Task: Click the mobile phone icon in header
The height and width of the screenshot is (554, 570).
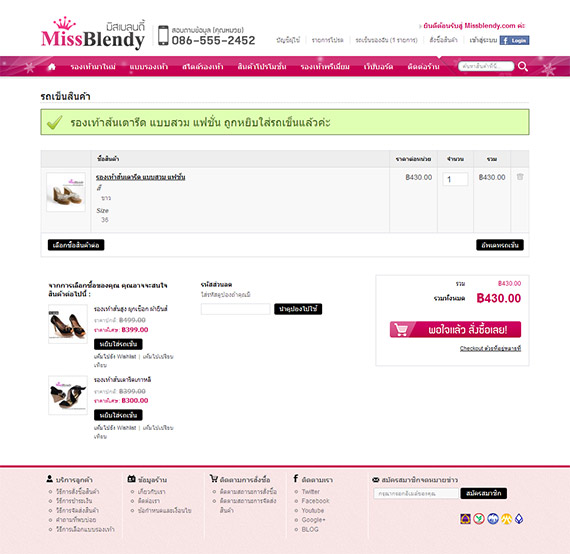Action: (163, 35)
